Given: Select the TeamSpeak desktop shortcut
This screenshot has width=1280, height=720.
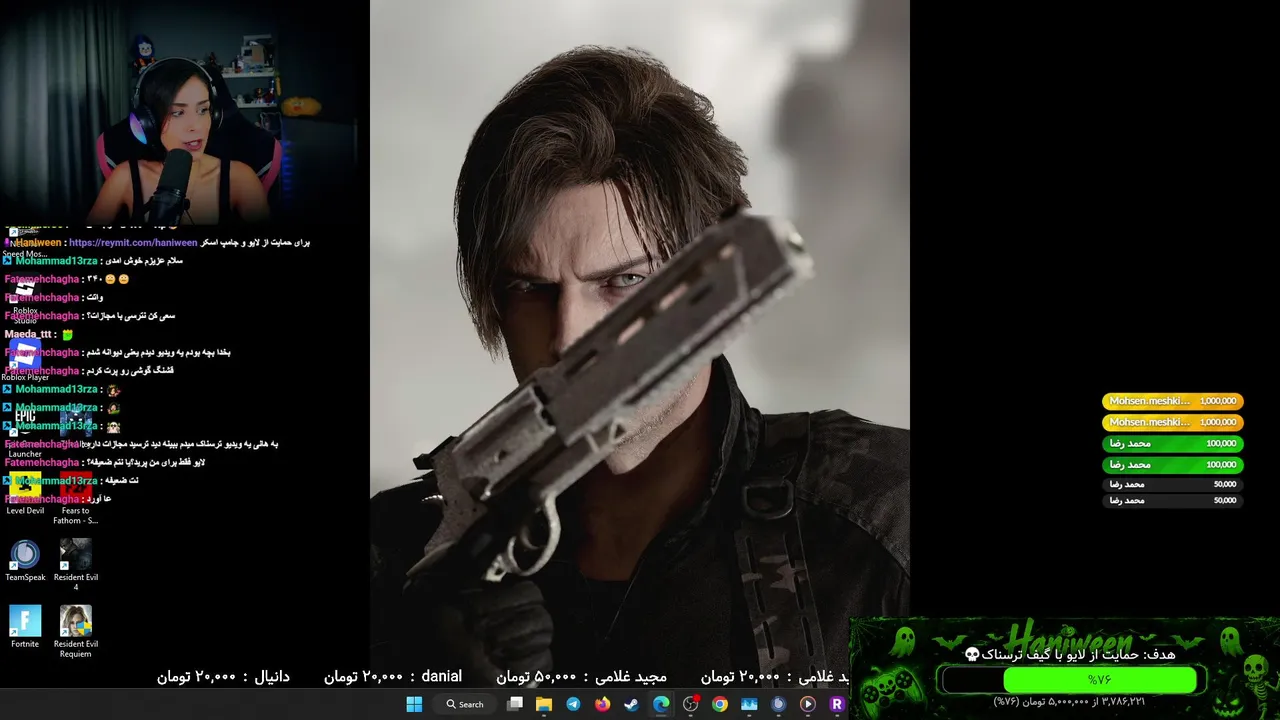Looking at the screenshot, I should pos(25,561).
